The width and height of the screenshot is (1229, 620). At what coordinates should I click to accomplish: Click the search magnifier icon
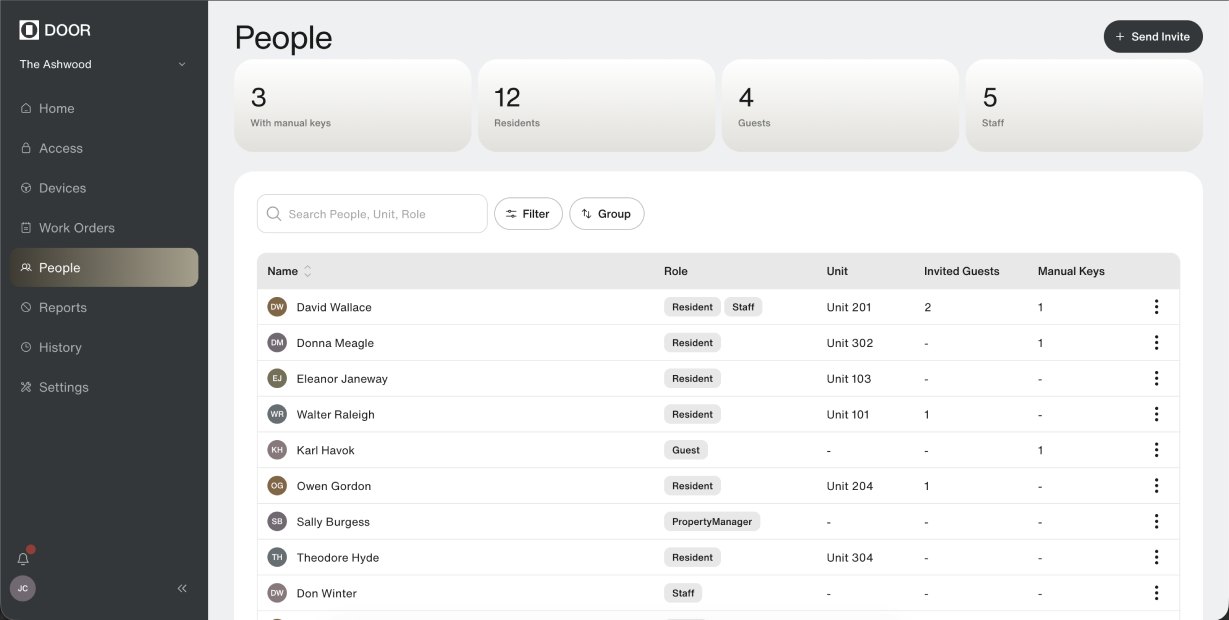click(x=275, y=214)
